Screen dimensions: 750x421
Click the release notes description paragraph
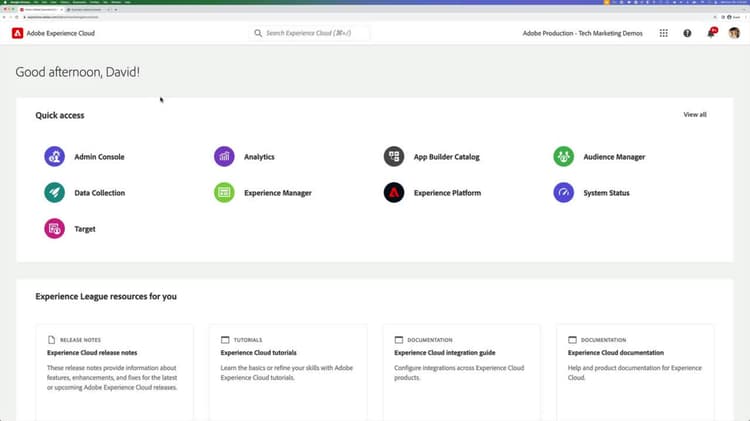point(112,377)
